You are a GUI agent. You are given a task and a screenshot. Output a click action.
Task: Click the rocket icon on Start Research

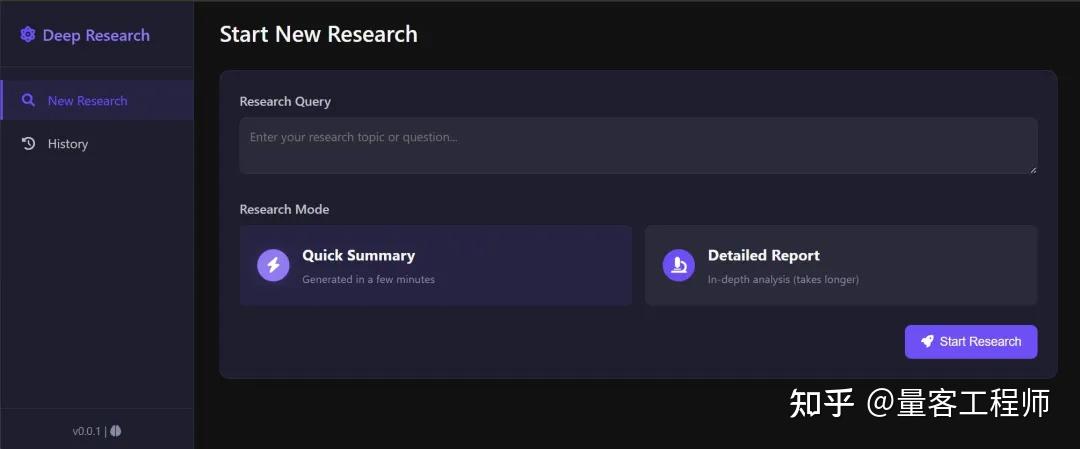click(928, 341)
